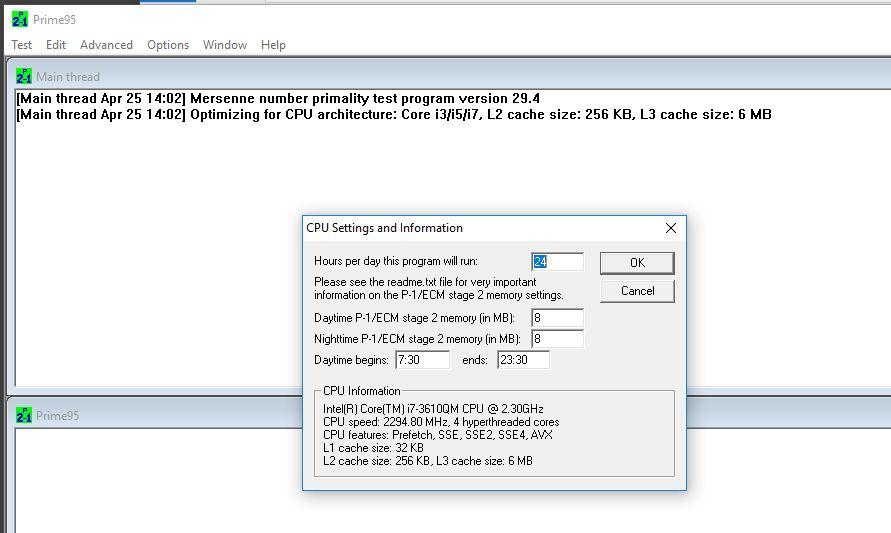
Task: Click the readme.txt information notice text
Action: (x=439, y=288)
